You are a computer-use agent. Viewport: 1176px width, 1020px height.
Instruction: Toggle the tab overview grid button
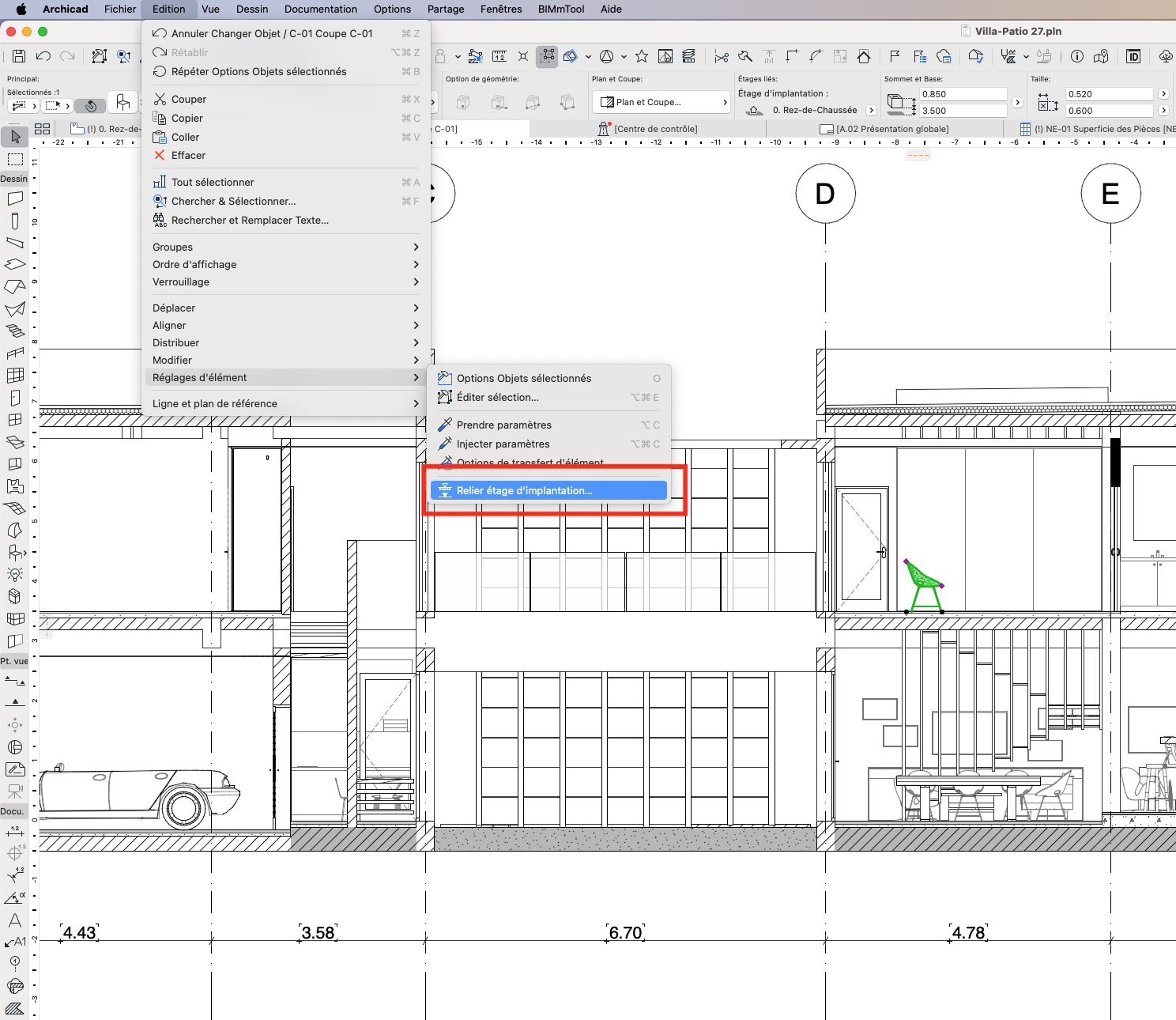(43, 129)
